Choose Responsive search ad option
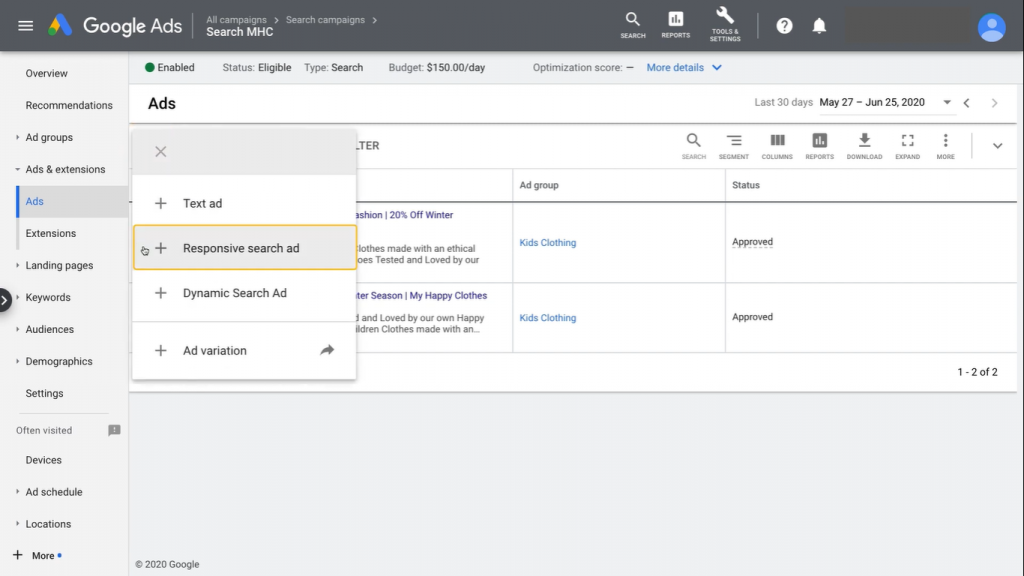Viewport: 1024px width, 576px height. click(x=244, y=248)
